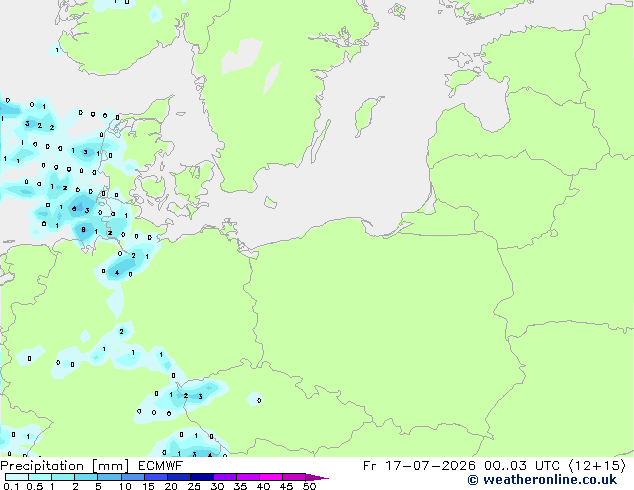The image size is (634, 490).
Task: Click the over-50 mm purple arrow tip
Action: pyautogui.click(x=317, y=477)
